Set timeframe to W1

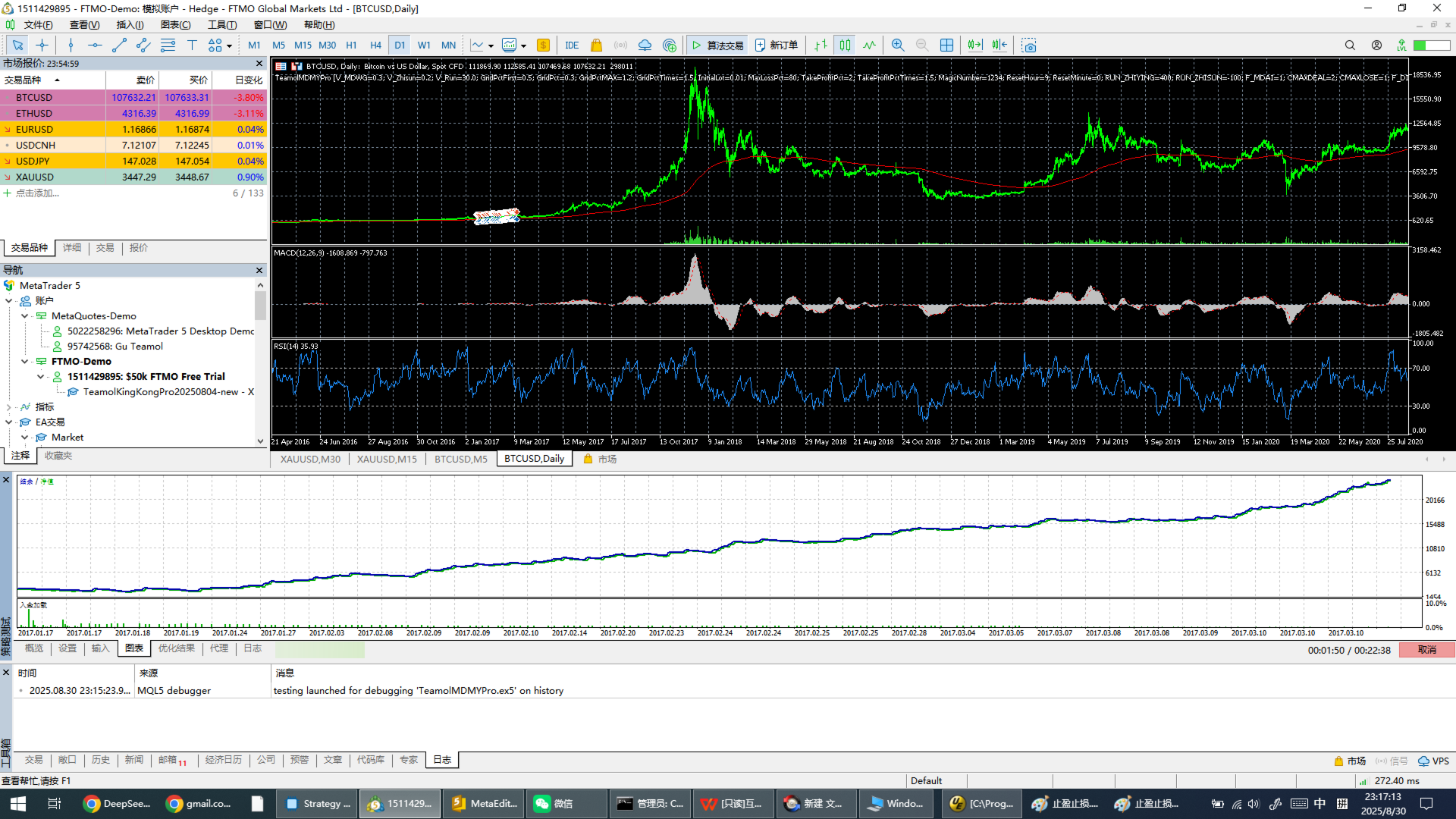(424, 45)
